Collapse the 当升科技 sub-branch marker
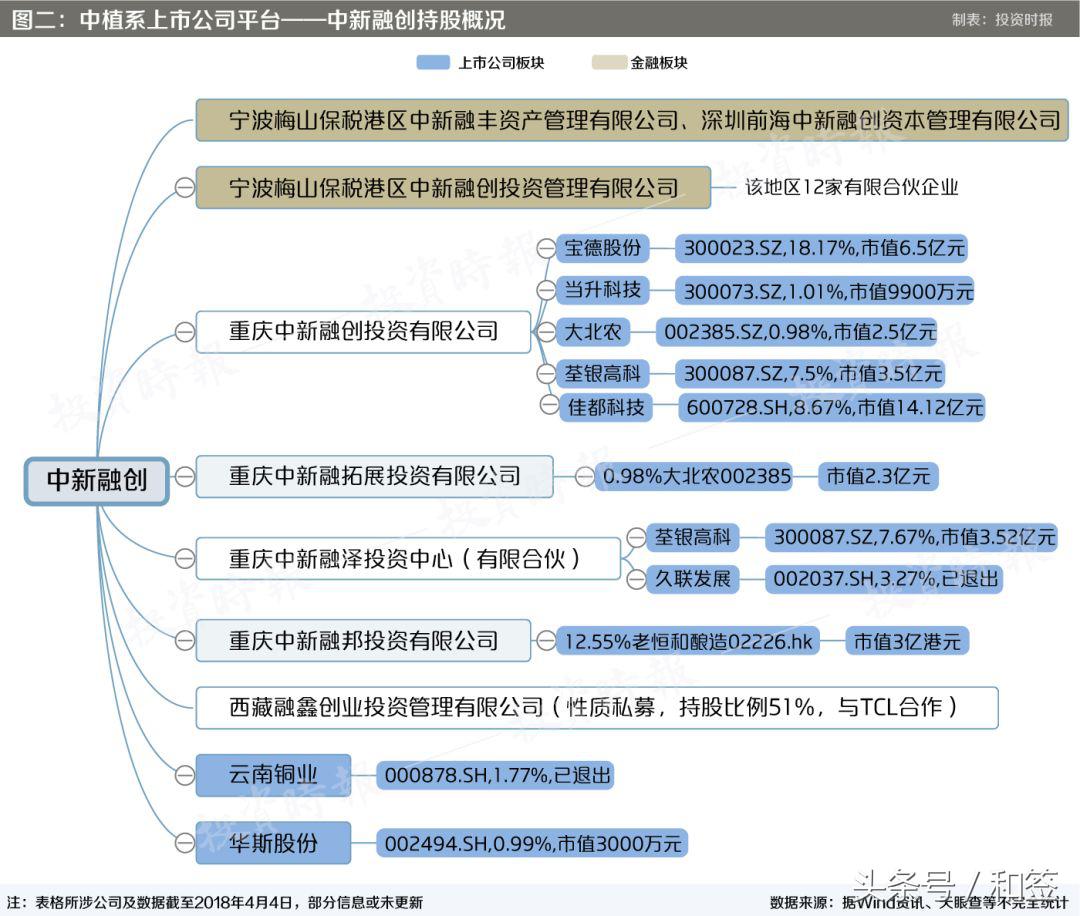The height and width of the screenshot is (916, 1080). [546, 290]
